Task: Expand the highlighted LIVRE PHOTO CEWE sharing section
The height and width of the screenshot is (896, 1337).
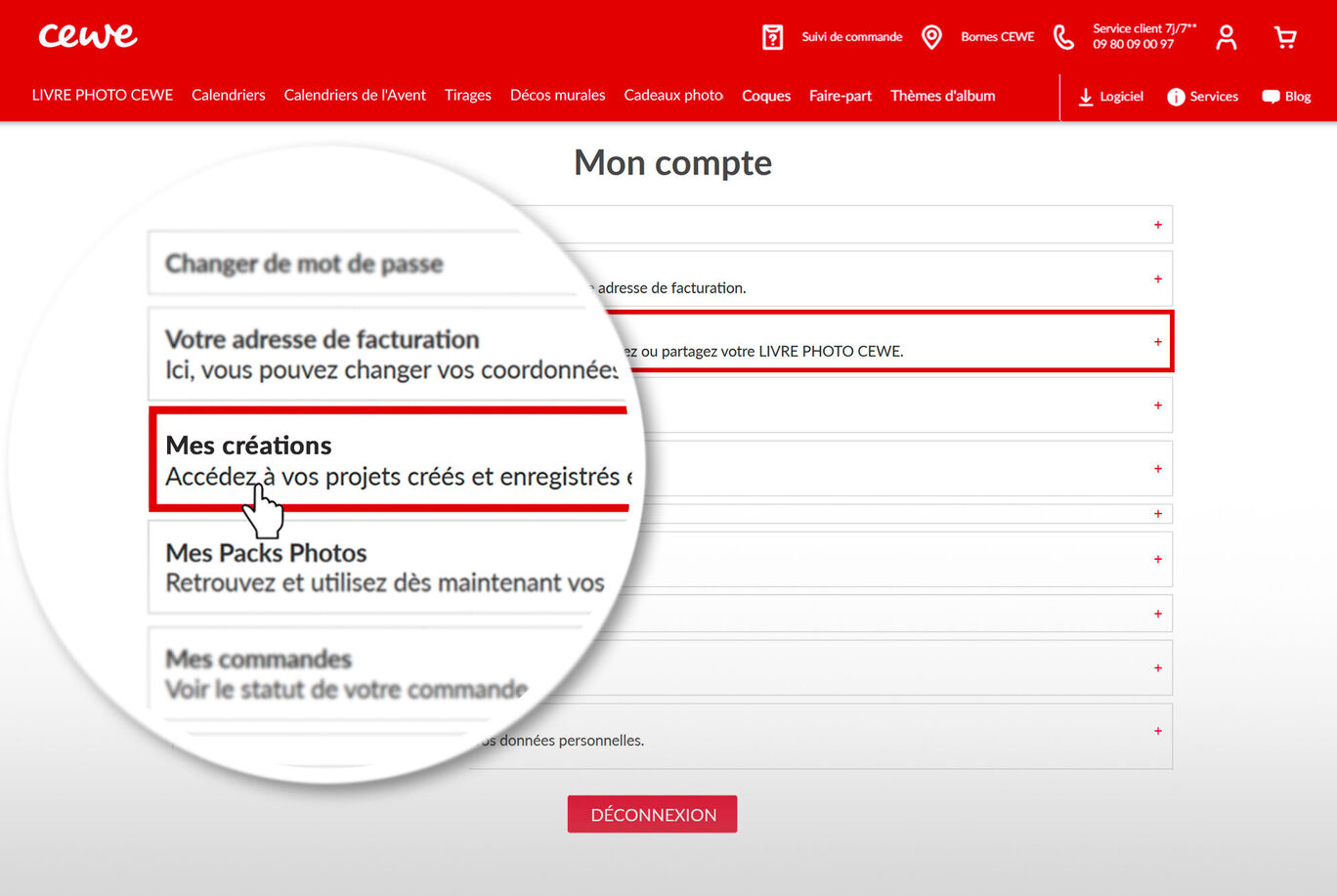Action: [x=1157, y=342]
